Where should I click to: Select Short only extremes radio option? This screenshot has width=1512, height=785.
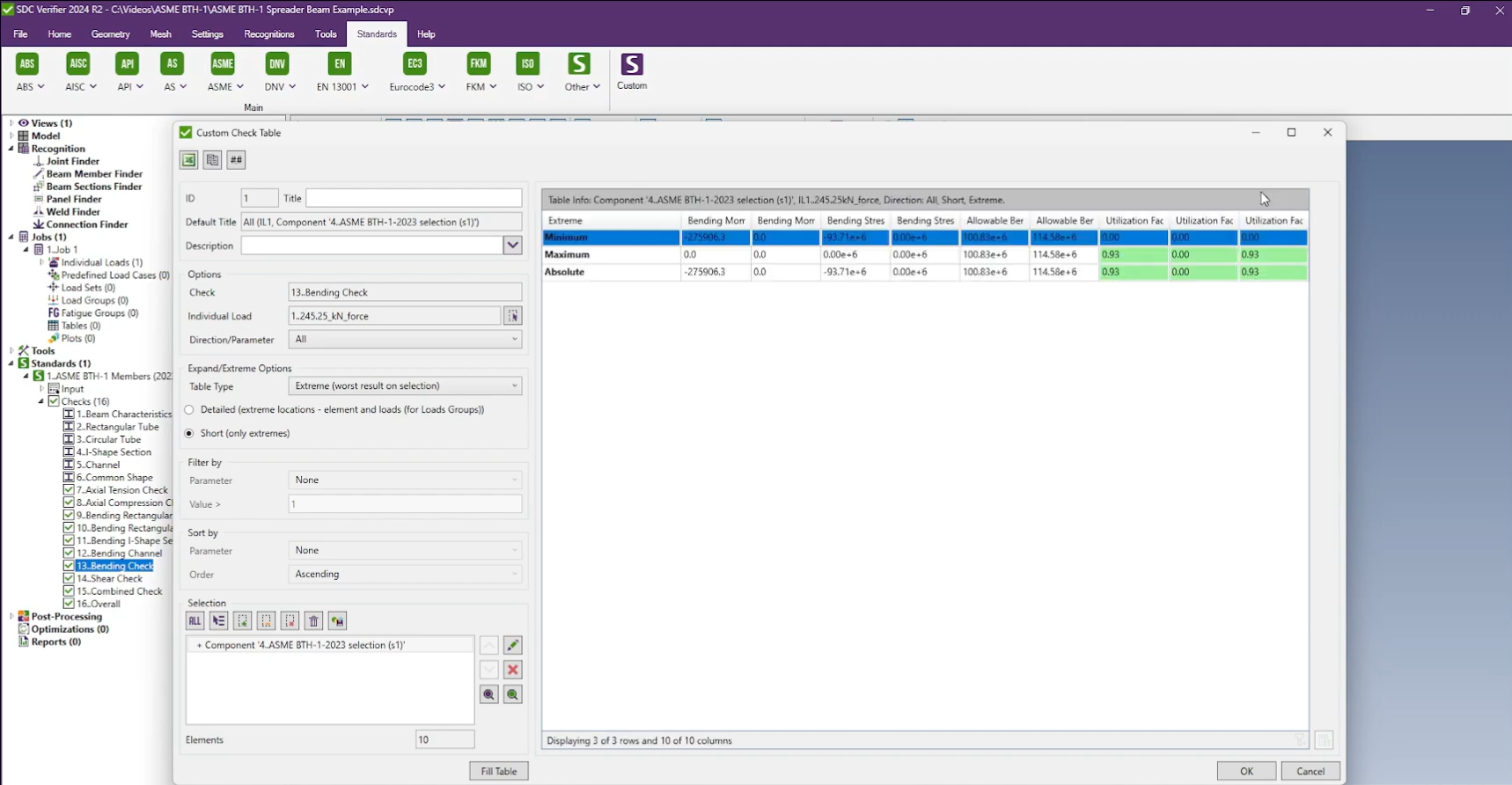pyautogui.click(x=189, y=434)
